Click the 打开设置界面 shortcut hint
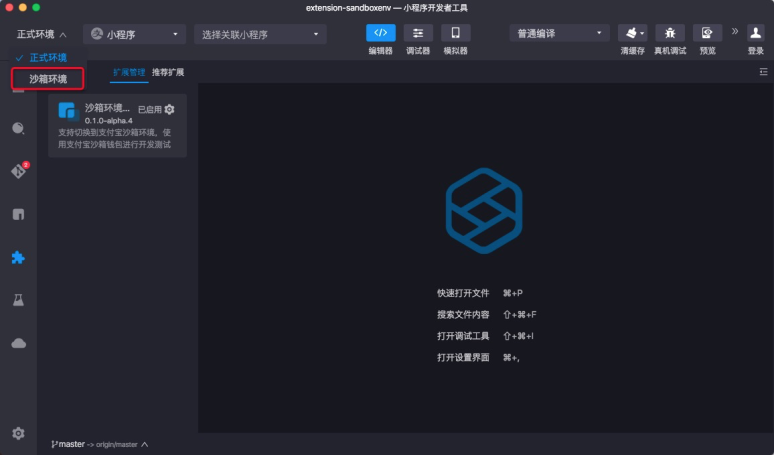The image size is (774, 455). [463, 357]
